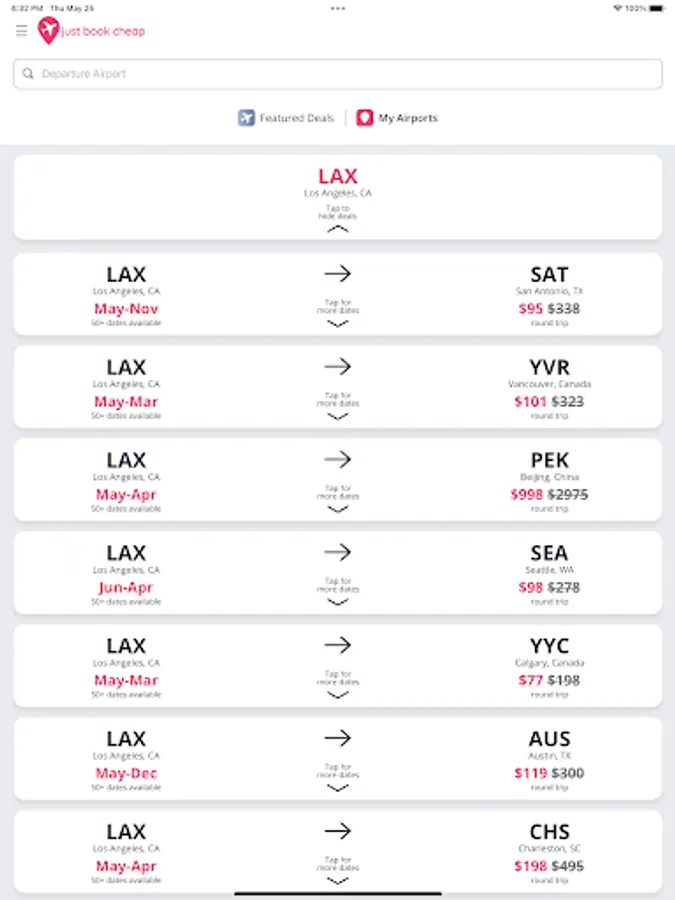Viewport: 675px width, 900px height.
Task: Tap the Featured Deals airplane icon
Action: [247, 118]
